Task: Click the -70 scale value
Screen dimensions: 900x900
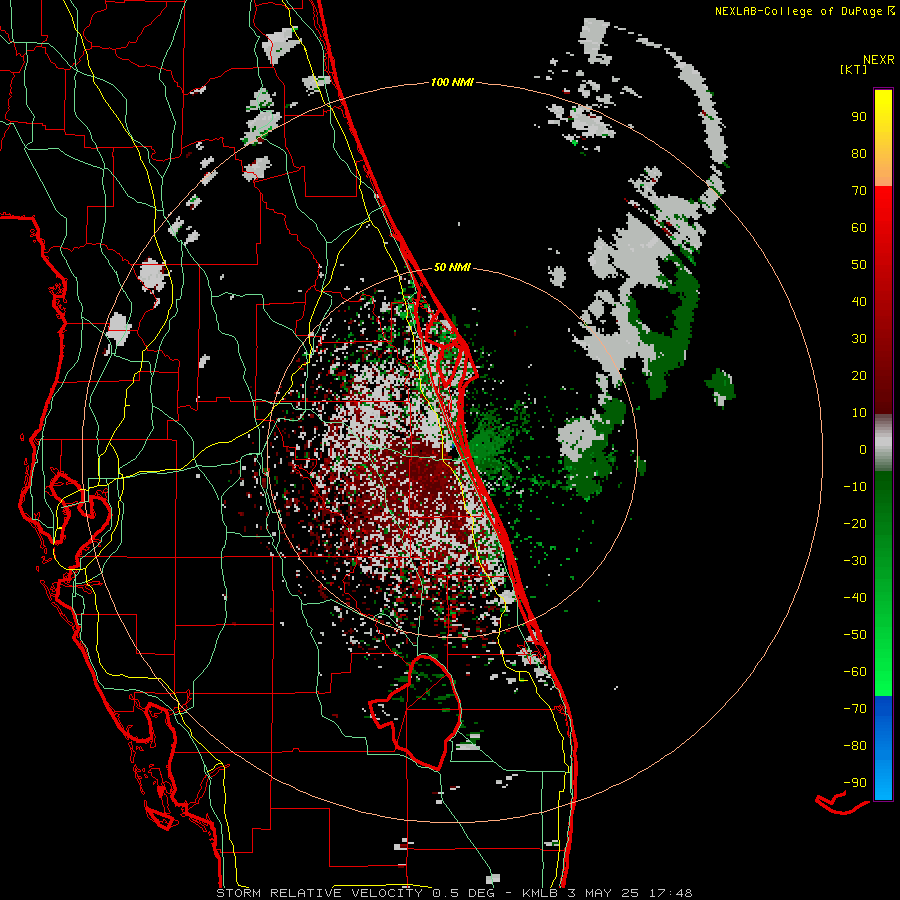Action: pyautogui.click(x=855, y=709)
